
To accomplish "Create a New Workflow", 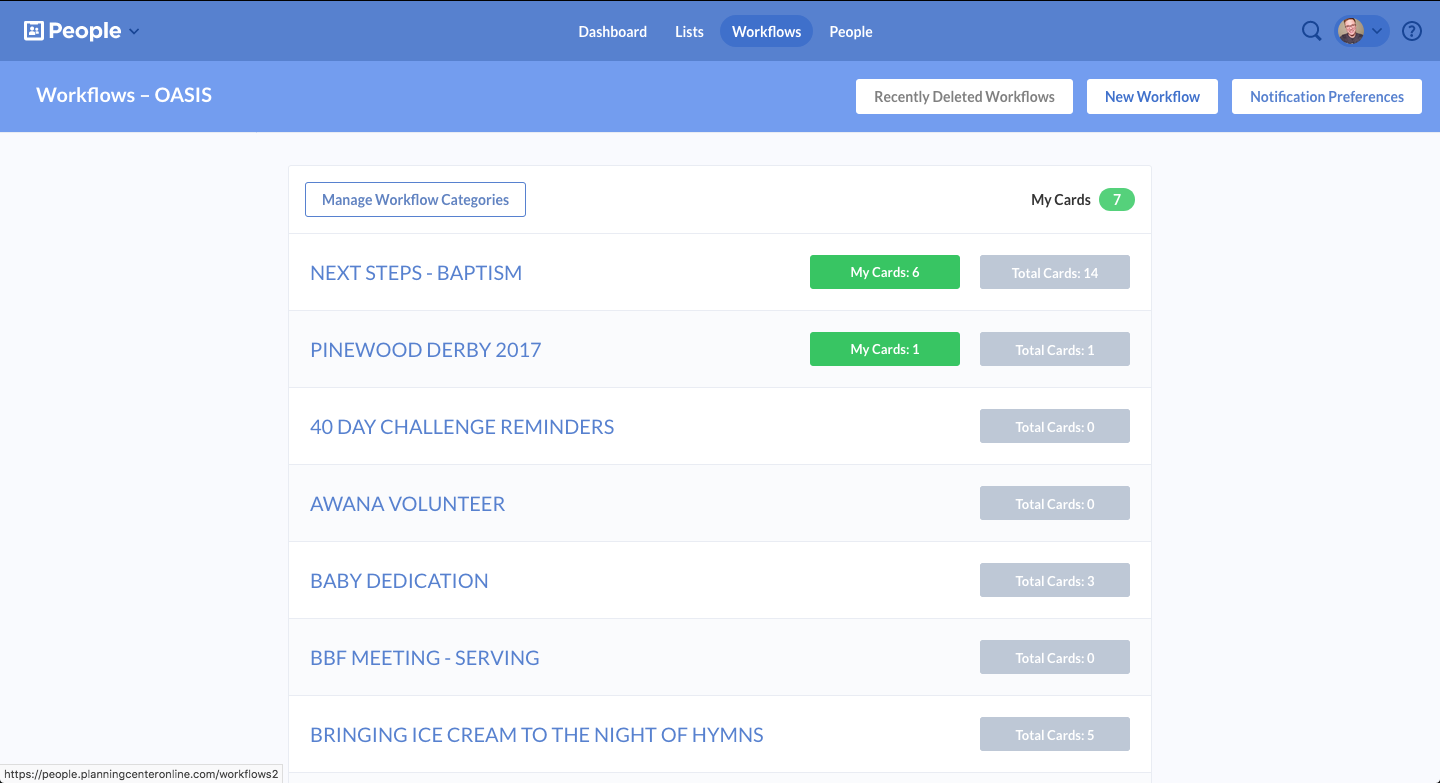I will pyautogui.click(x=1152, y=97).
